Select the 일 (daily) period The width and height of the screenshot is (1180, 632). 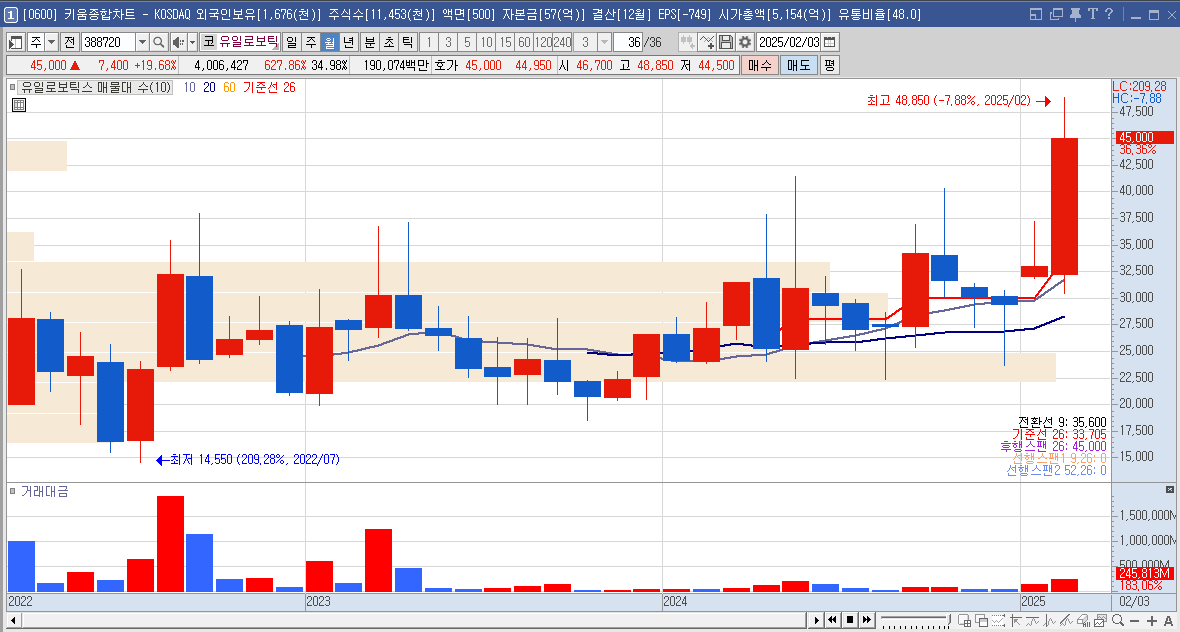(291, 42)
